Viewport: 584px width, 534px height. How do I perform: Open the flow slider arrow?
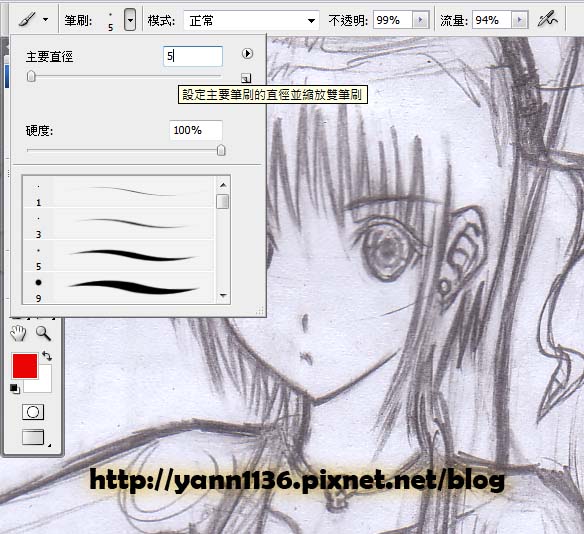coord(520,20)
